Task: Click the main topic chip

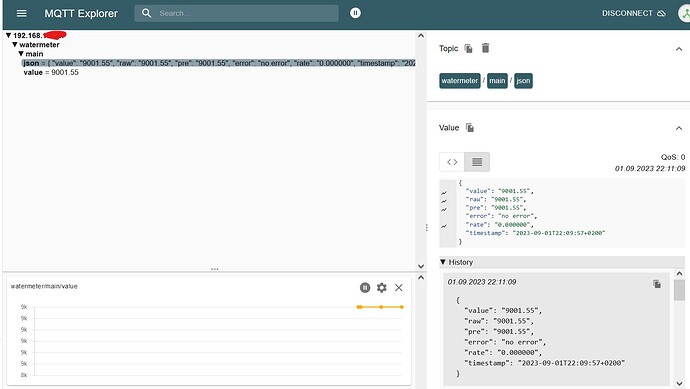Action: coord(497,81)
